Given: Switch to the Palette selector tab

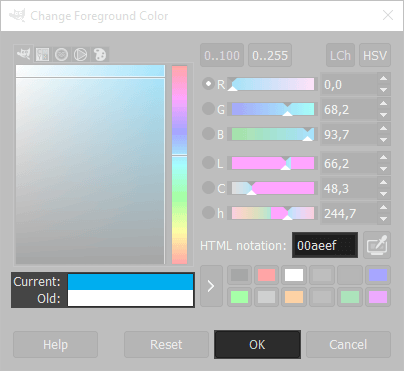Looking at the screenshot, I should [x=100, y=54].
